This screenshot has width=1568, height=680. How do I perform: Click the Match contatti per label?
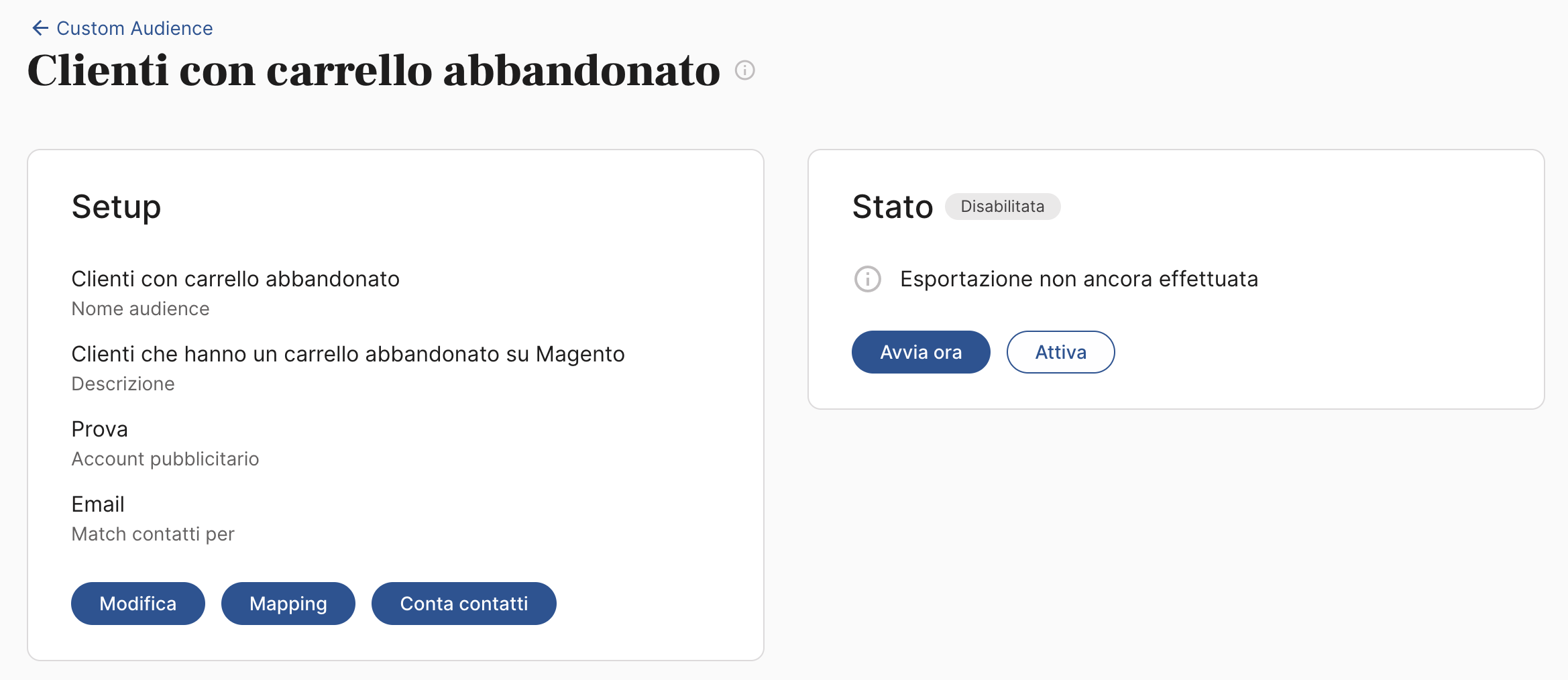(153, 534)
